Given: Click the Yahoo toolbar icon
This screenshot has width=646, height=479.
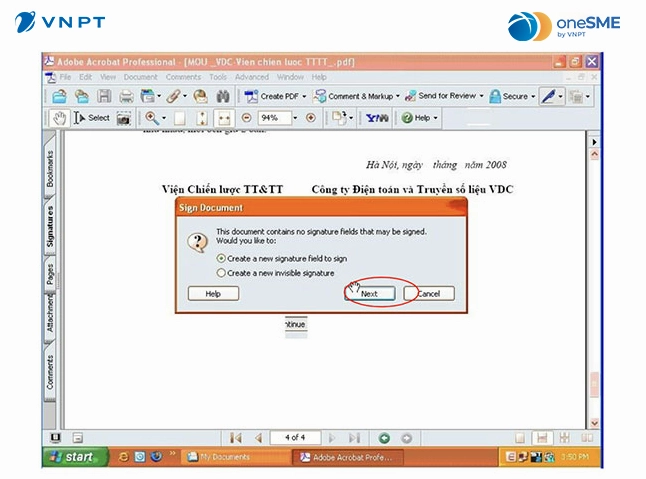Looking at the screenshot, I should [377, 118].
